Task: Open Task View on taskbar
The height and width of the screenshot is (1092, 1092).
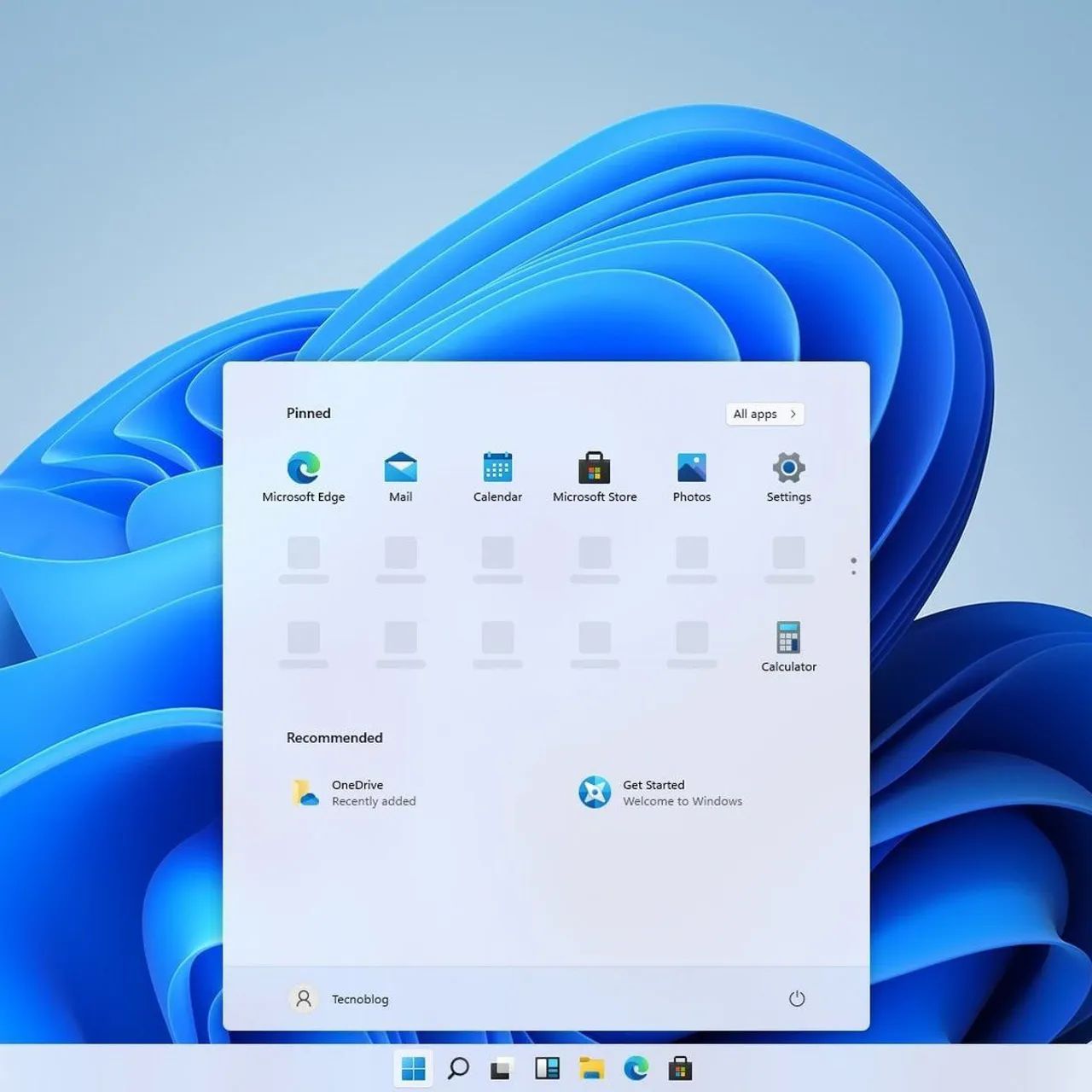Action: [x=502, y=1068]
